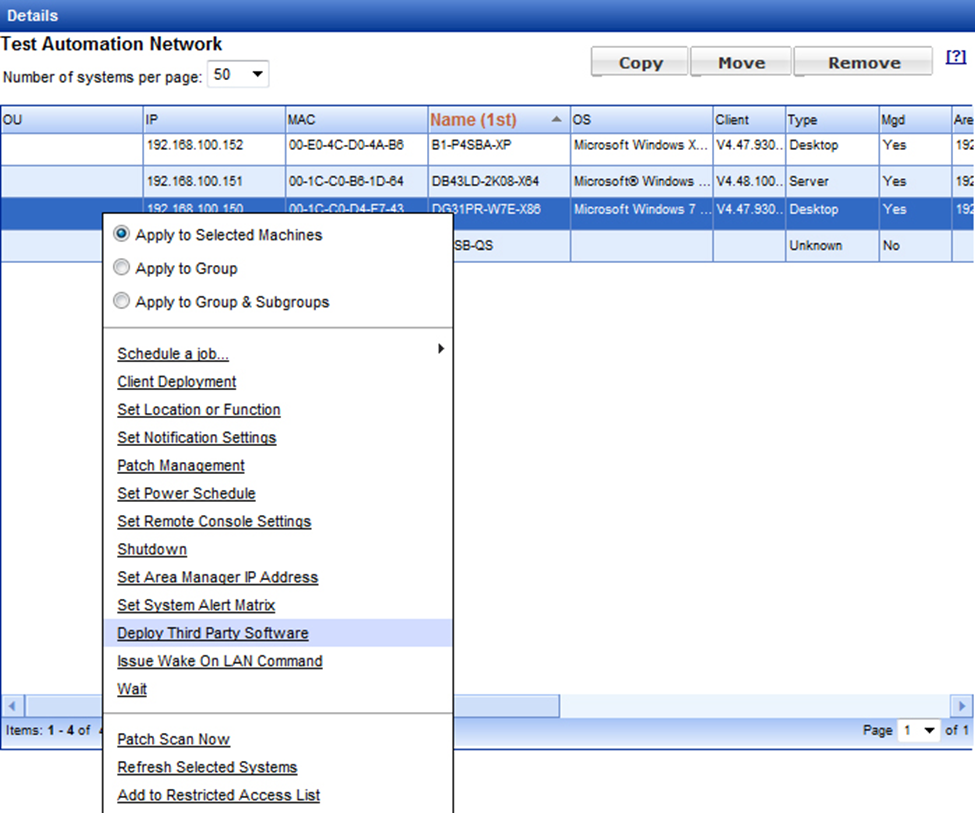Open the Page number dropdown
Image resolution: width=975 pixels, height=813 pixels.
coord(918,731)
